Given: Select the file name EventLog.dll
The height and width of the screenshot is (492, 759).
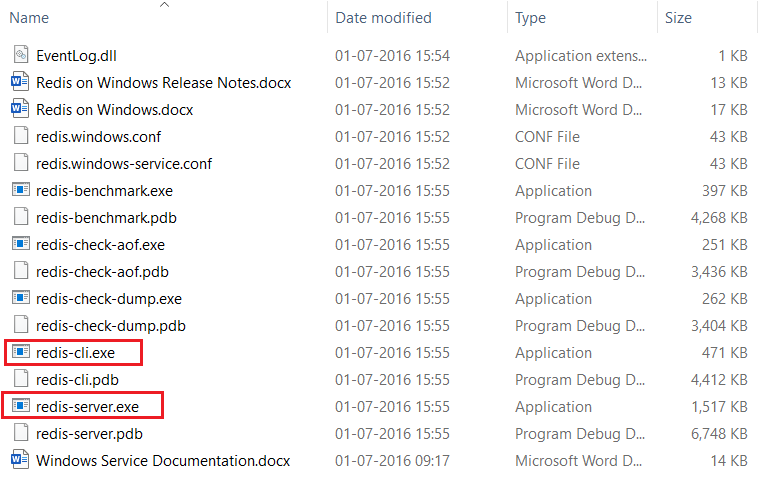Looking at the screenshot, I should (x=76, y=56).
